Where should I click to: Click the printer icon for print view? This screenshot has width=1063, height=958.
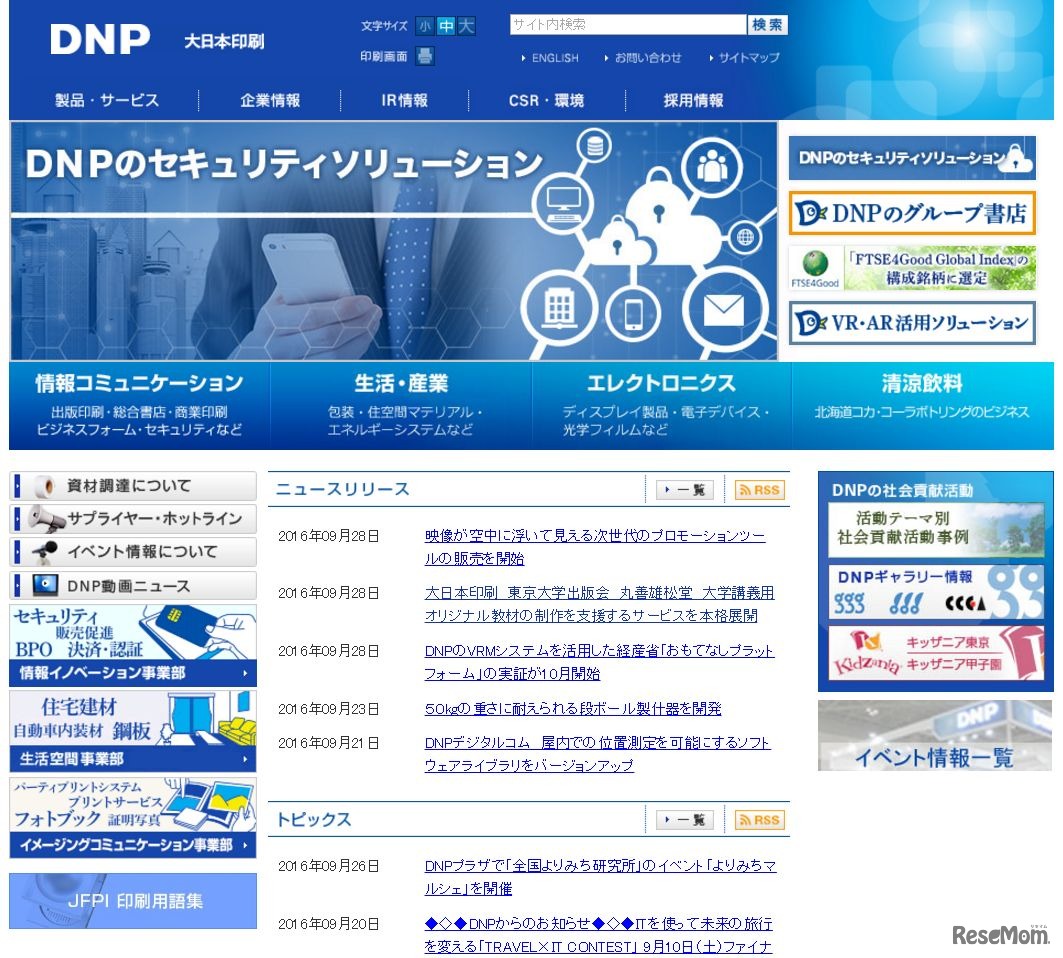pos(425,56)
